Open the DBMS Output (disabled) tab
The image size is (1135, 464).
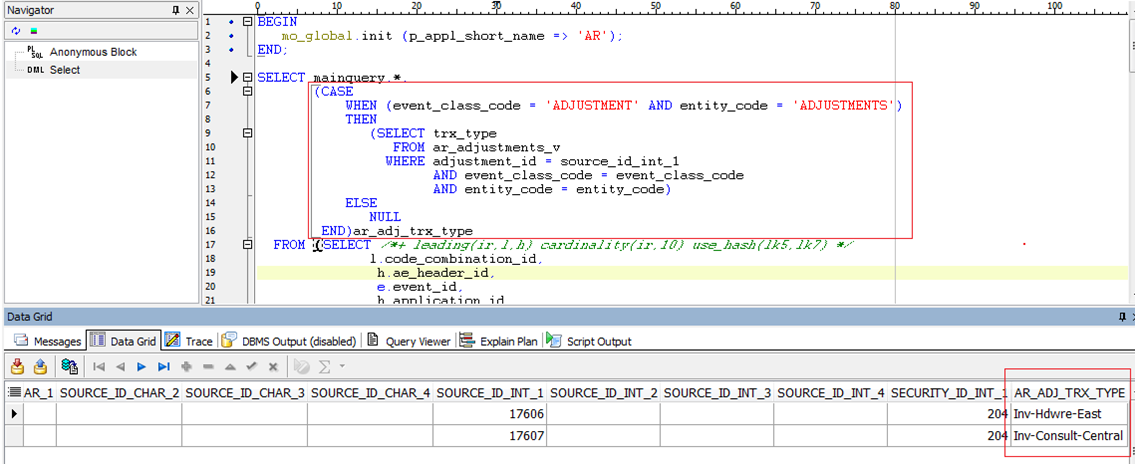pos(290,341)
